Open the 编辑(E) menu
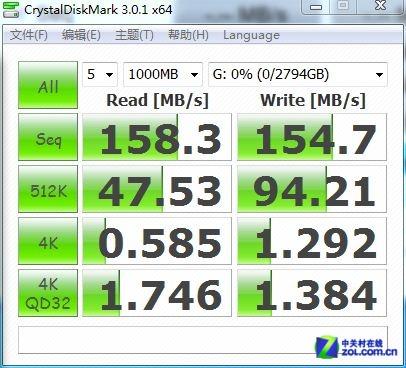The image size is (406, 368). [81, 35]
